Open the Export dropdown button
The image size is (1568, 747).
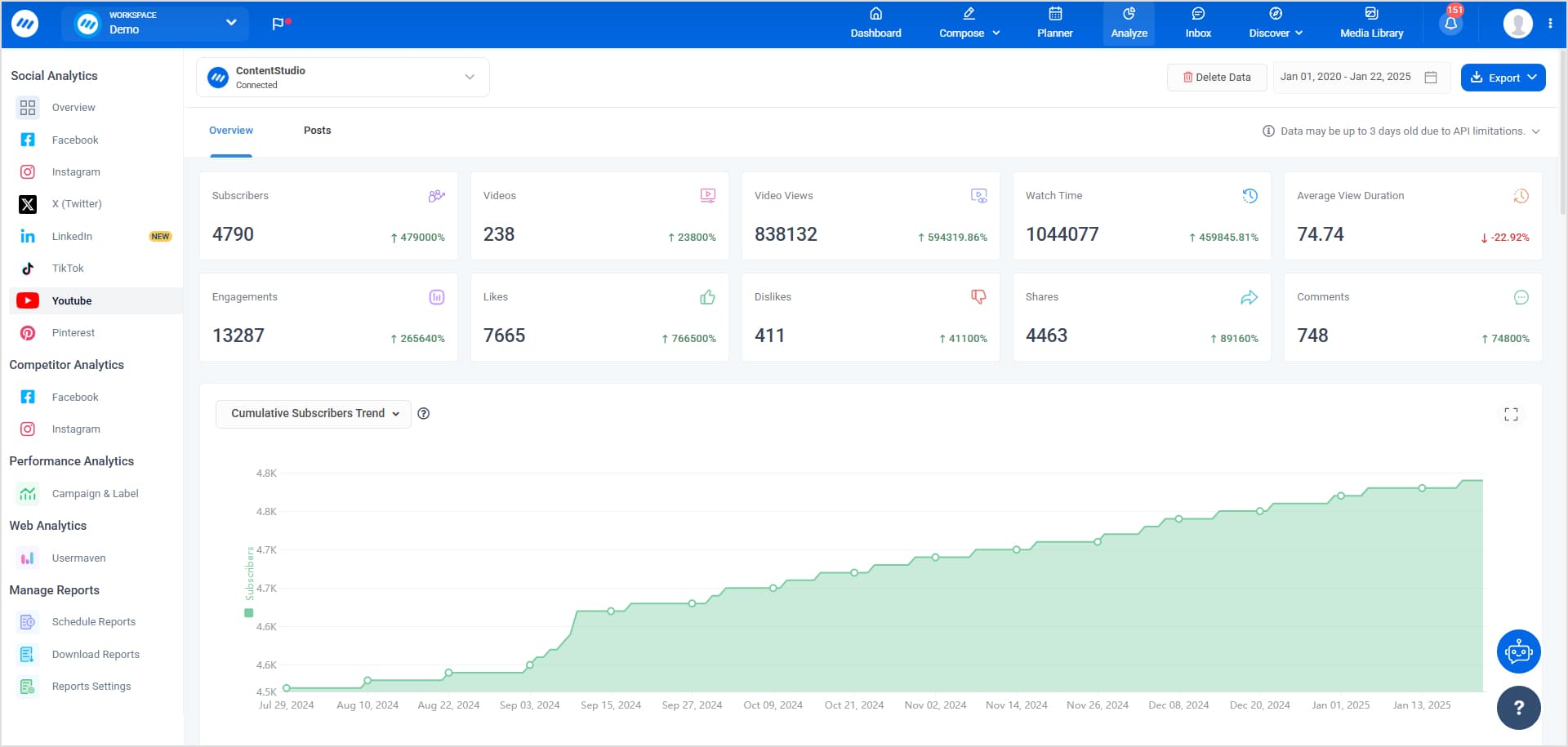coord(1503,78)
